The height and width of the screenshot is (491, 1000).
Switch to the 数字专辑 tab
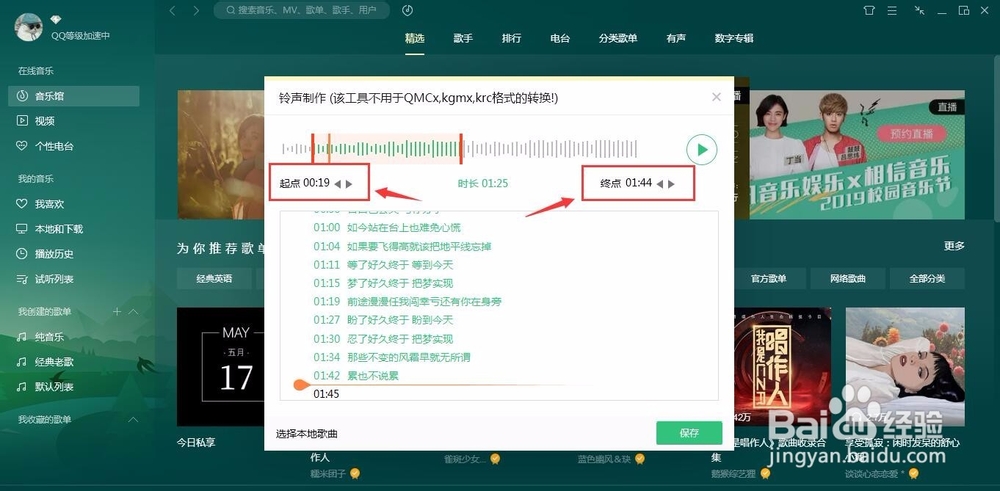[734, 38]
